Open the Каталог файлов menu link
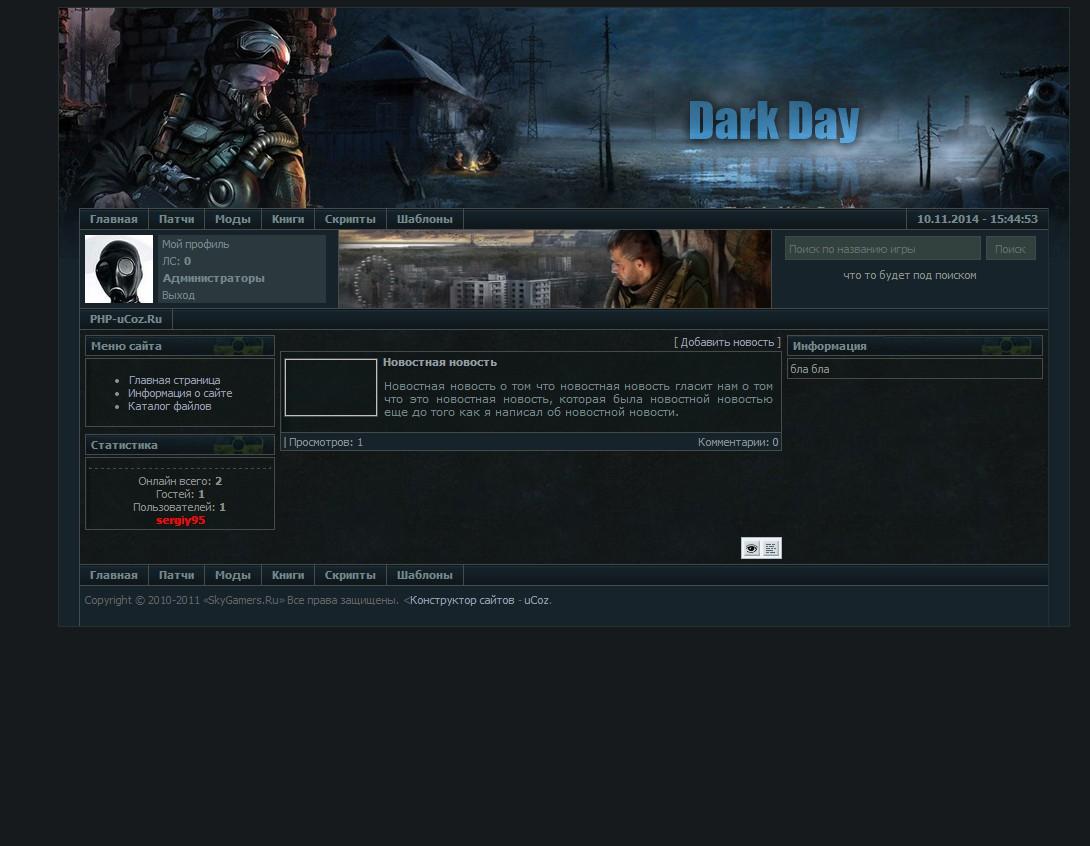The image size is (1090, 846). (169, 406)
